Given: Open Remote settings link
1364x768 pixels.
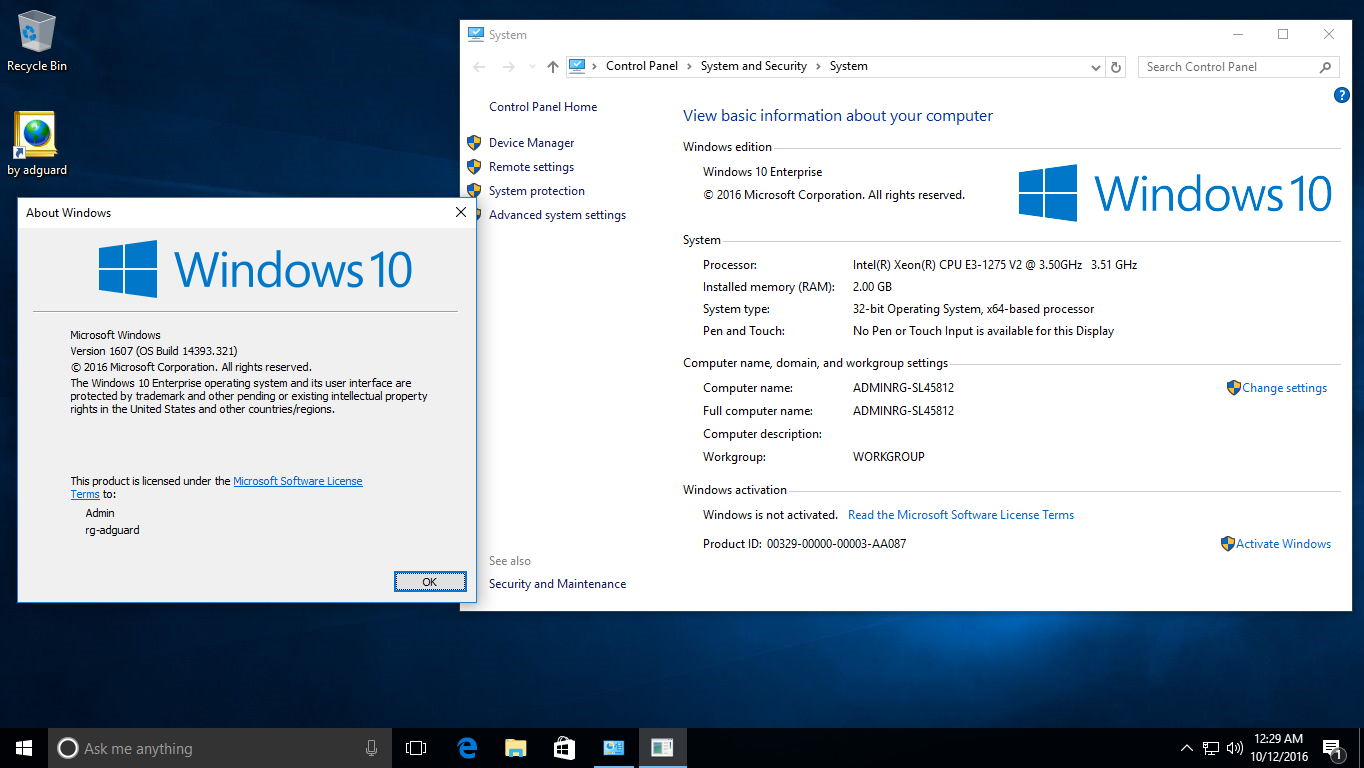Looking at the screenshot, I should click(532, 167).
